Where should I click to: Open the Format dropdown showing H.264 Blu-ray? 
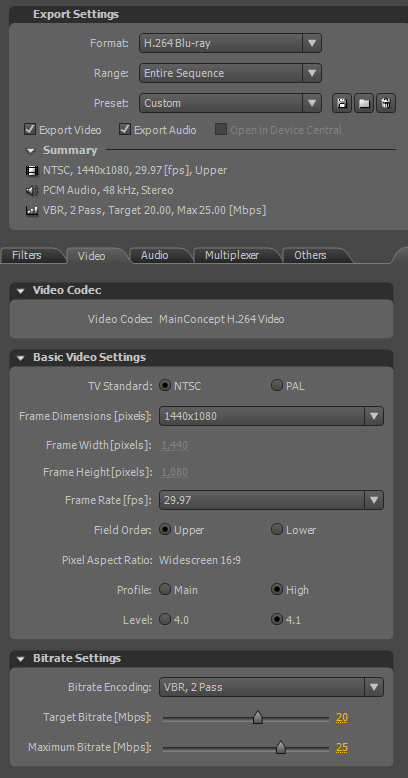(230, 43)
